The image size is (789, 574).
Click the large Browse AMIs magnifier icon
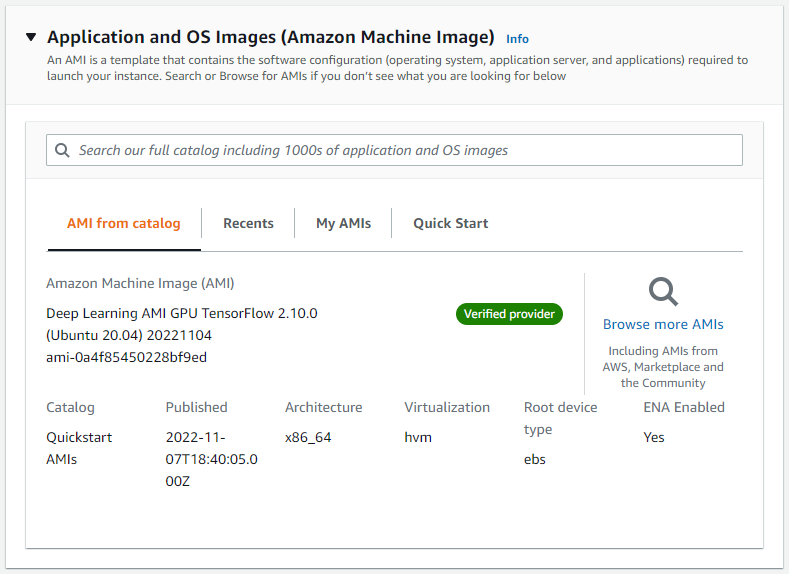pos(663,291)
